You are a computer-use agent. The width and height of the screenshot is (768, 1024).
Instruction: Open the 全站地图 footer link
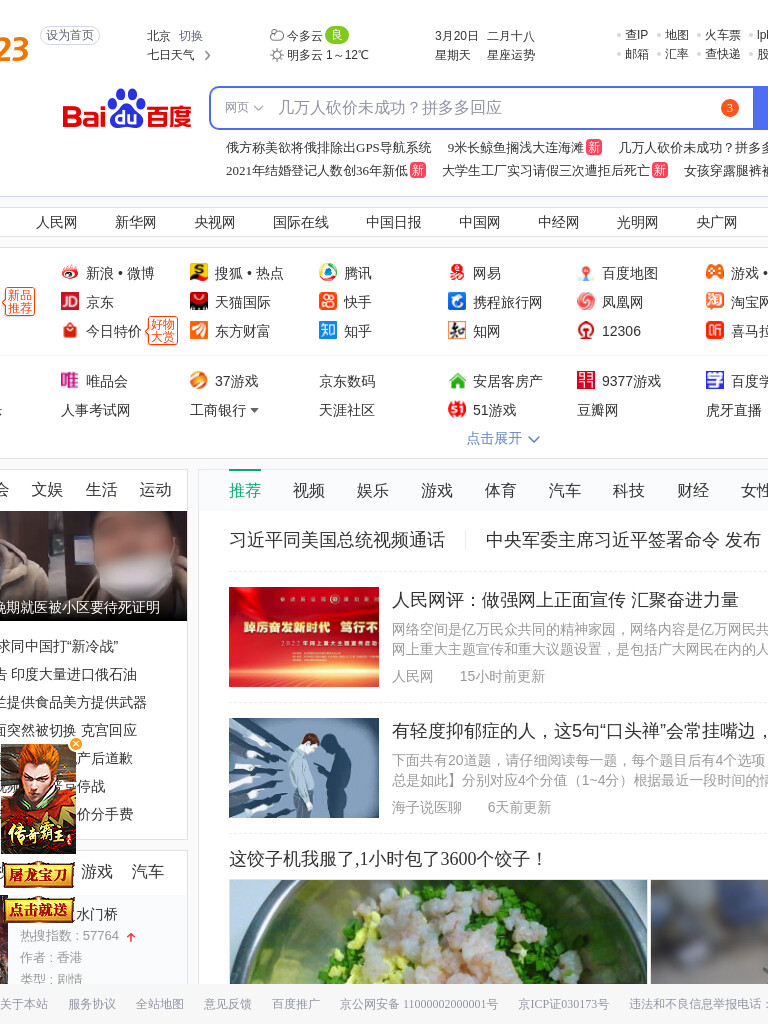pyautogui.click(x=160, y=1004)
